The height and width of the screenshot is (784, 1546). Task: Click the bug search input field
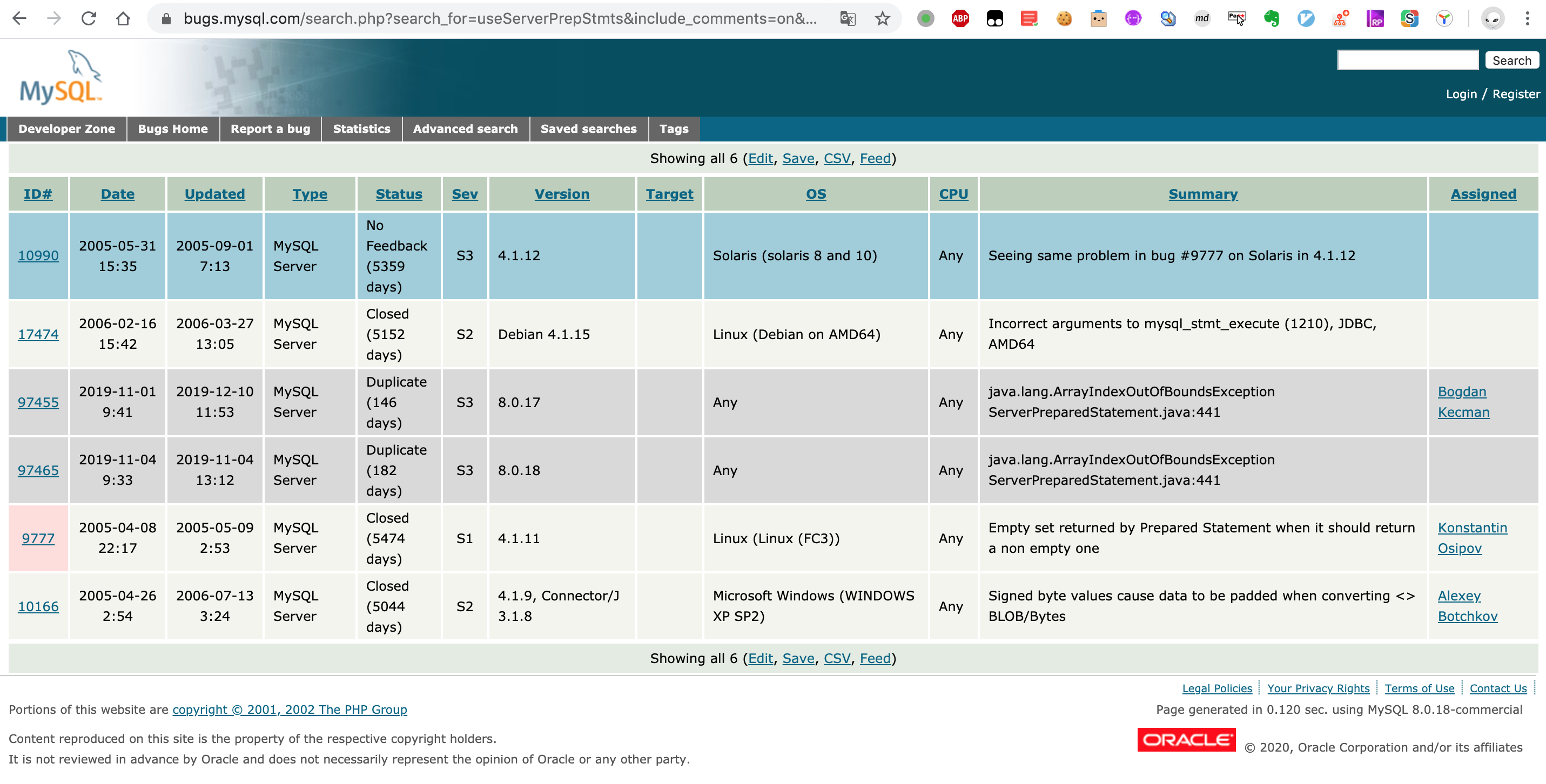[x=1407, y=60]
